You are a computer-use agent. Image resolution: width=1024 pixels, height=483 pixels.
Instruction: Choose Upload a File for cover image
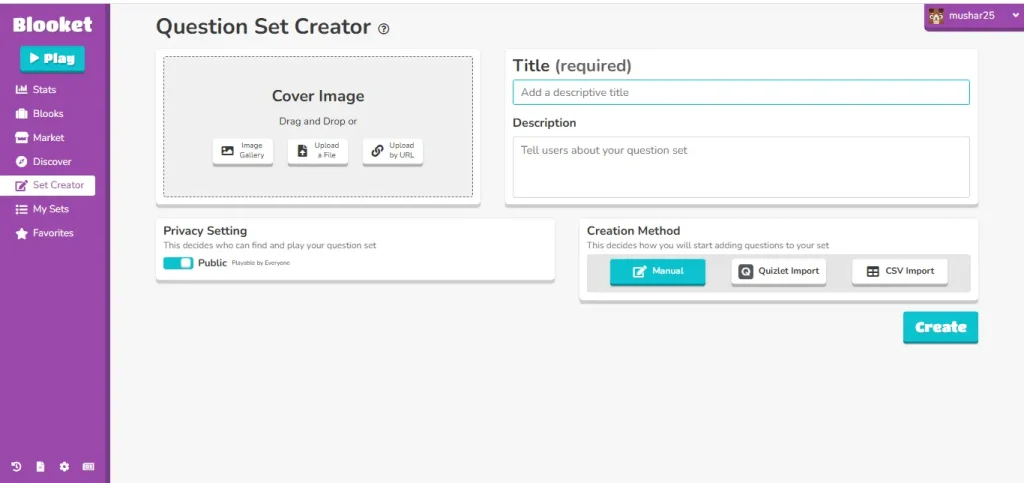click(318, 151)
